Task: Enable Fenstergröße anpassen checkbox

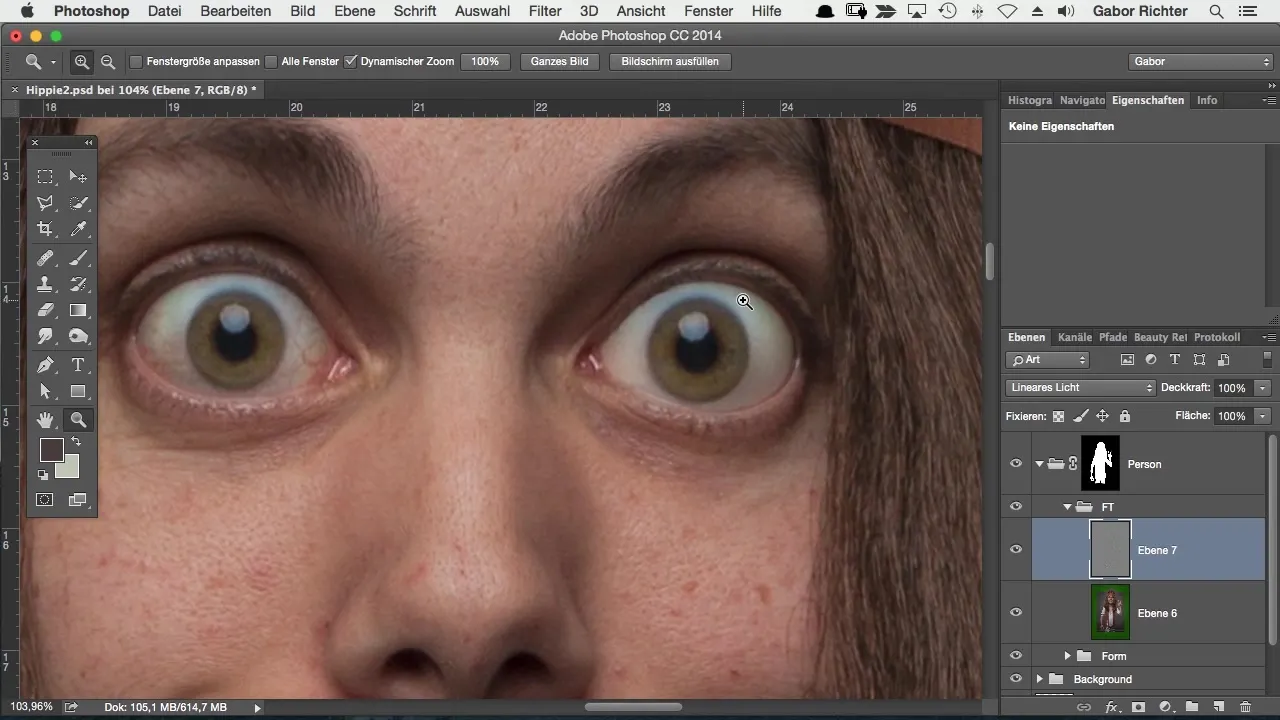Action: [x=136, y=62]
